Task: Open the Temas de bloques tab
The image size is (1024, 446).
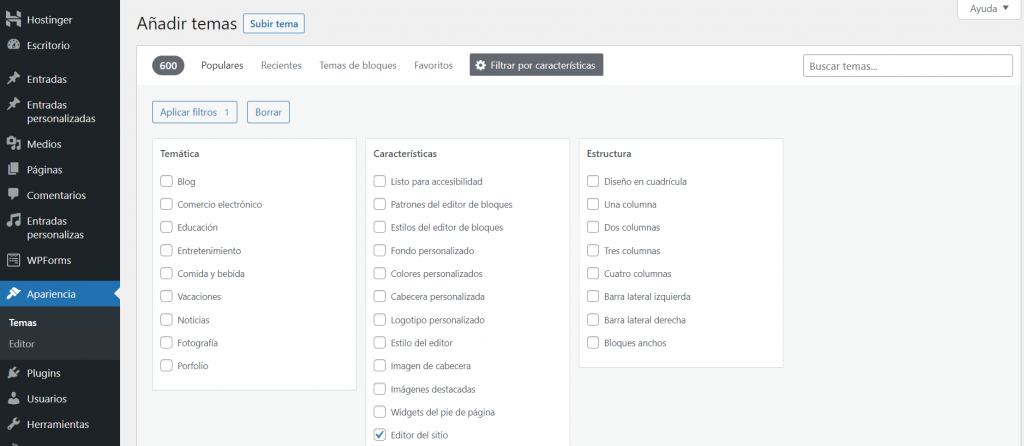Action: 358,65
